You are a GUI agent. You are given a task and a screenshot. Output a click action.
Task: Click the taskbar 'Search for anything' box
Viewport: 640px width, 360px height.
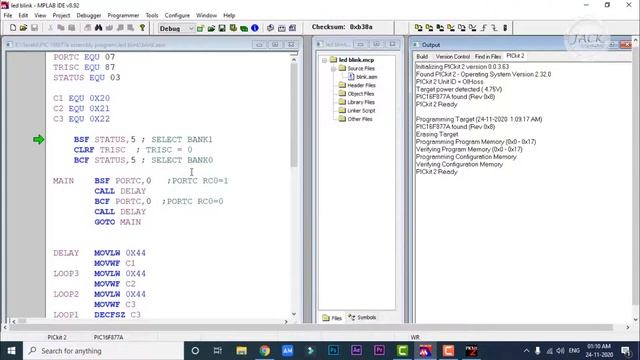tap(103, 351)
